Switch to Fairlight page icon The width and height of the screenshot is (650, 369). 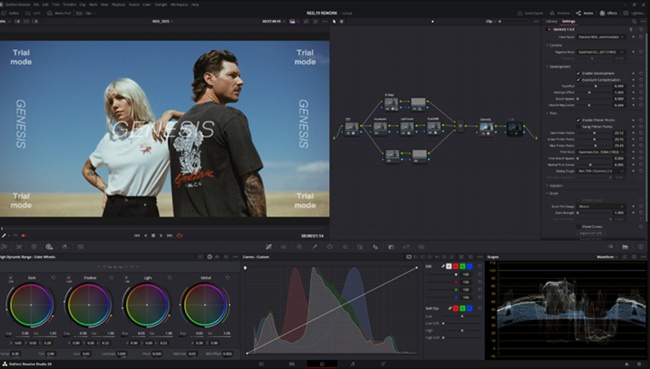click(x=352, y=364)
